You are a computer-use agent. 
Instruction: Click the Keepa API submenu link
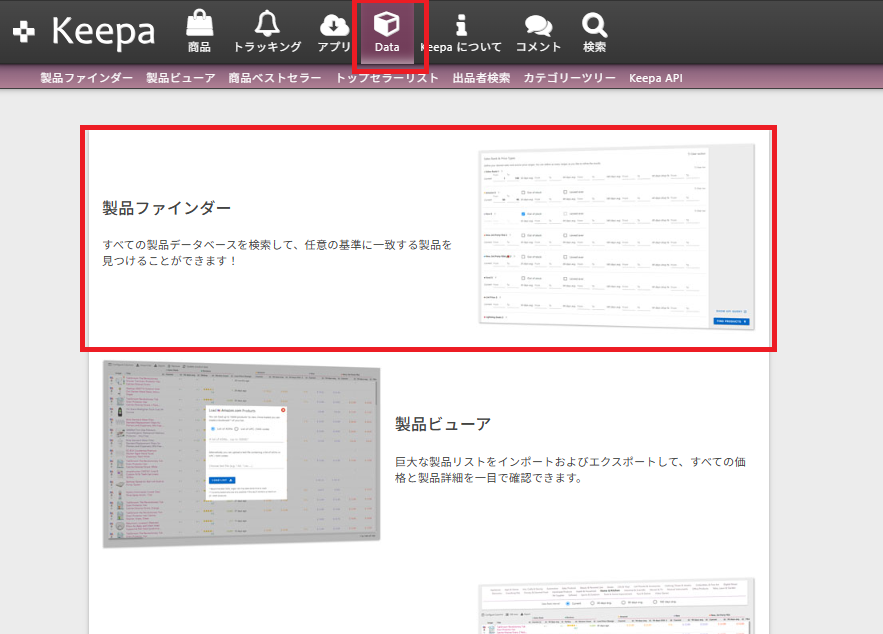tap(656, 78)
